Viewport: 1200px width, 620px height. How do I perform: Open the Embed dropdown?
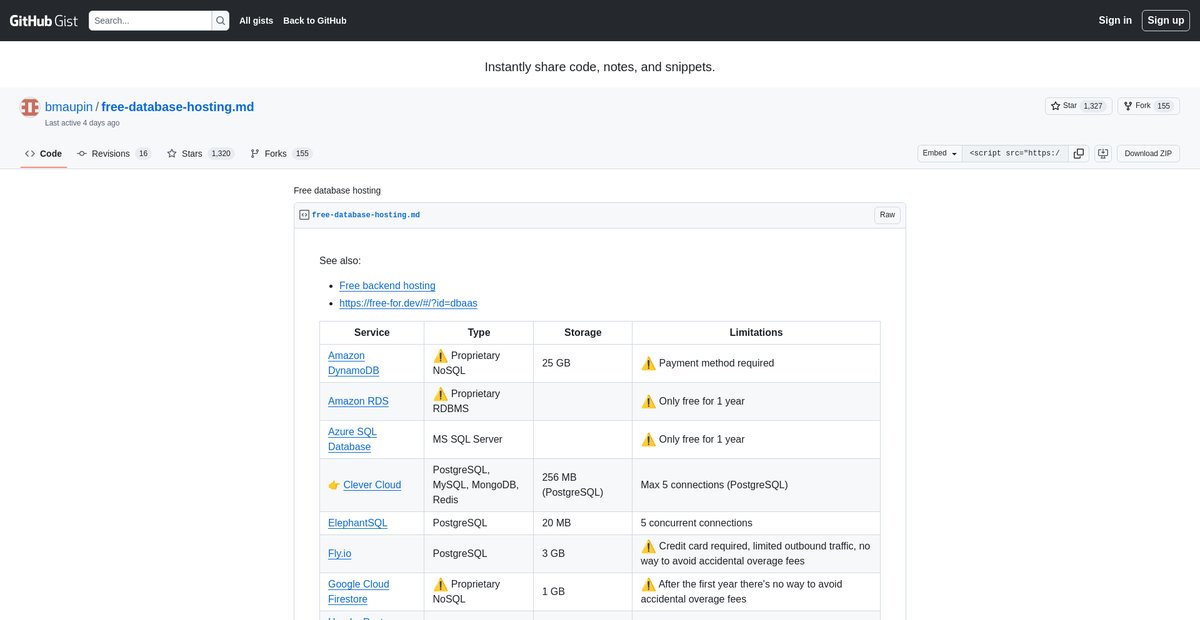point(940,153)
